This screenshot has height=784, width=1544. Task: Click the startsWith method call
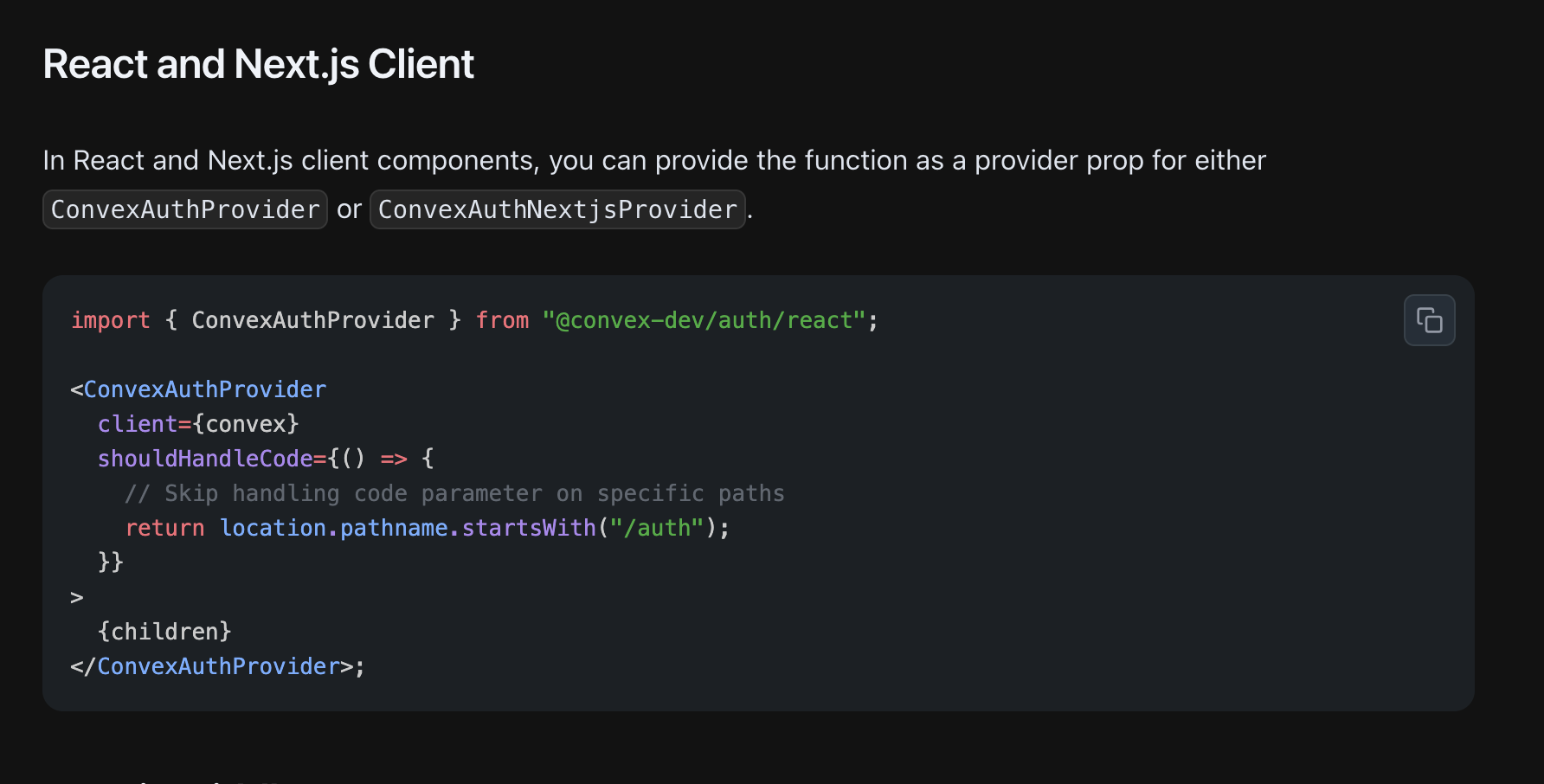[x=529, y=528]
